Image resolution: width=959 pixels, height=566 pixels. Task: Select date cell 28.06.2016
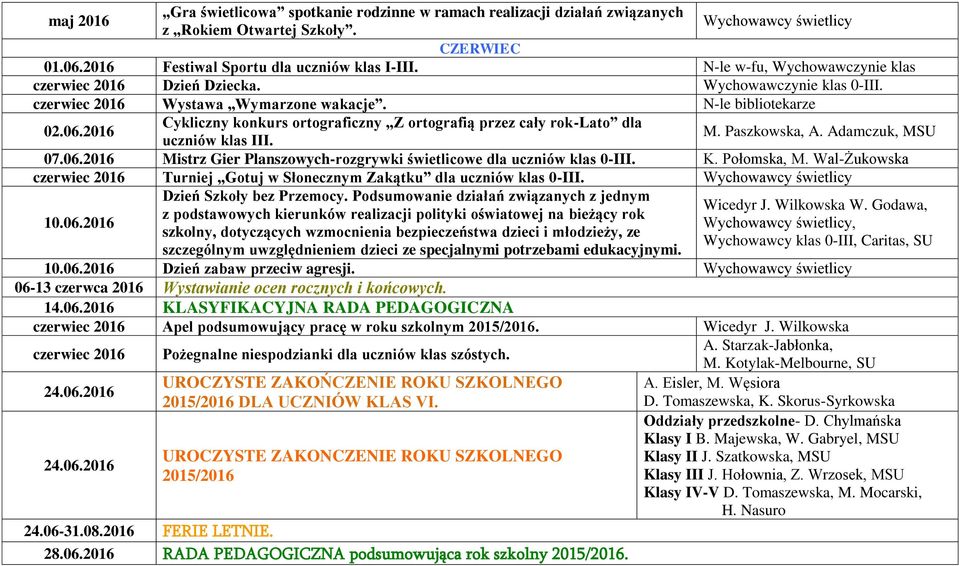(79, 554)
